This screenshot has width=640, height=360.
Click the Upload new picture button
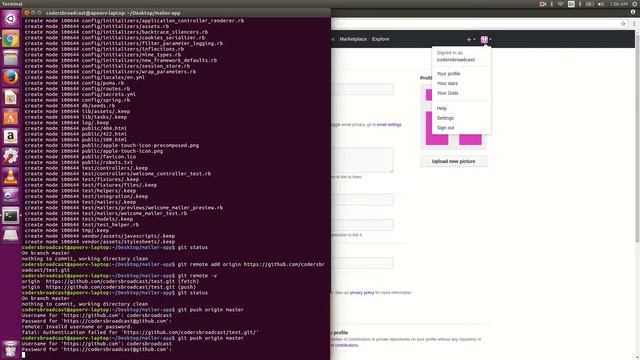coord(453,161)
